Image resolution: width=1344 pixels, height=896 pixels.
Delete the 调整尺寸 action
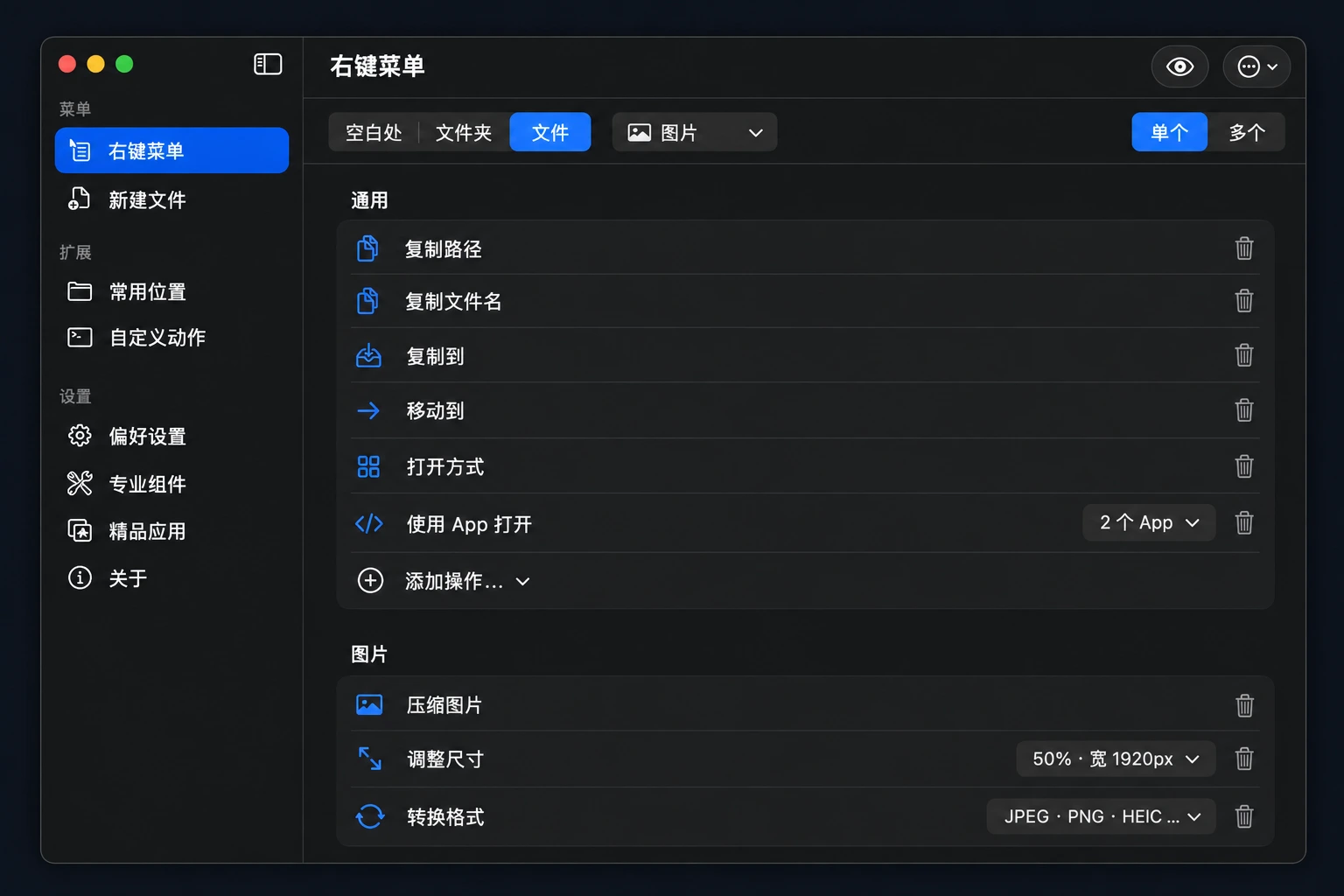coord(1244,759)
